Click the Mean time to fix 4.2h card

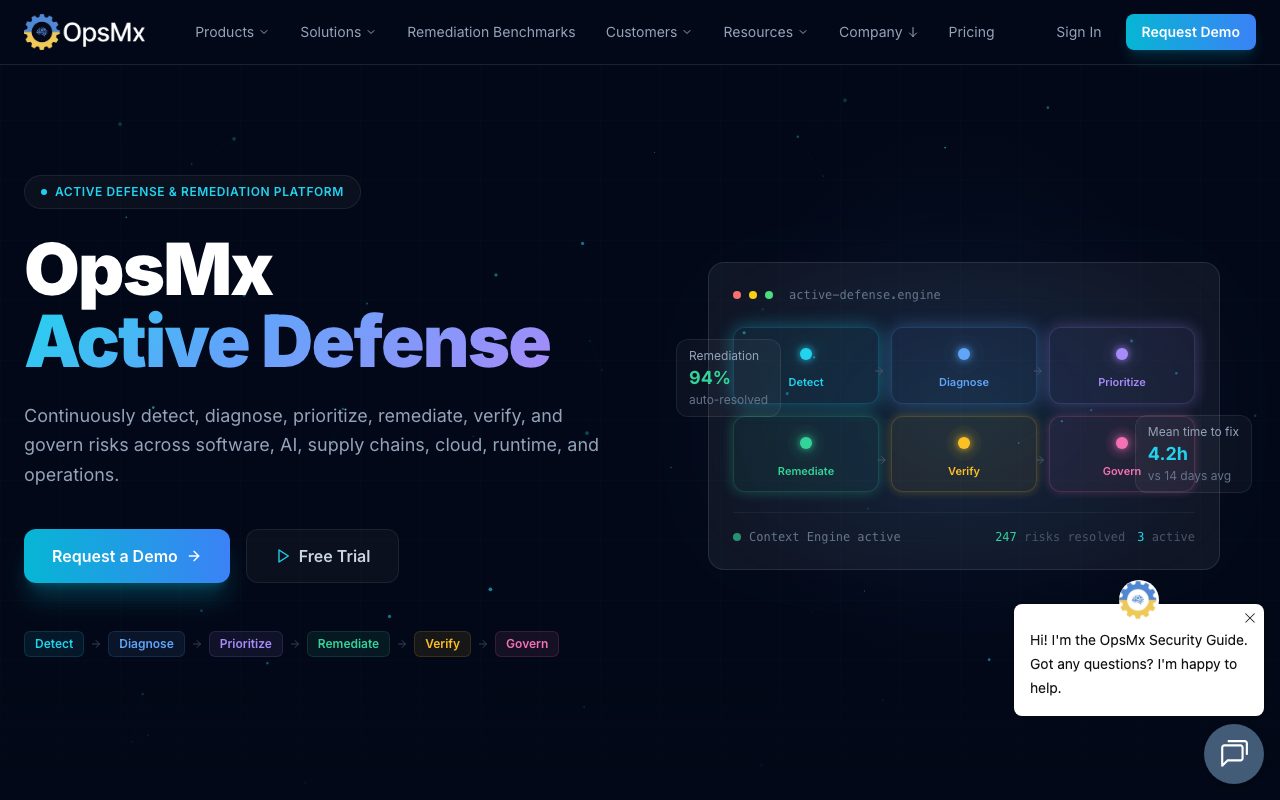coord(1193,454)
